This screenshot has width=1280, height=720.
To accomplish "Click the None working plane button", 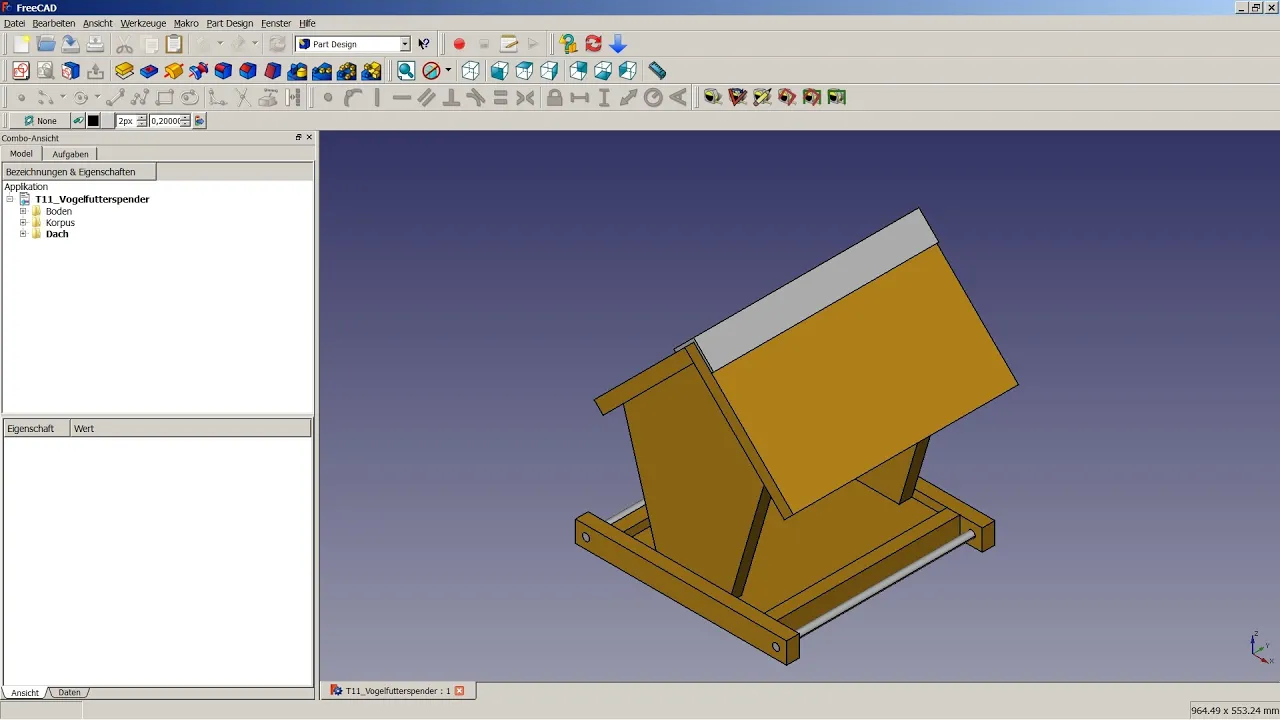I will (x=40, y=121).
